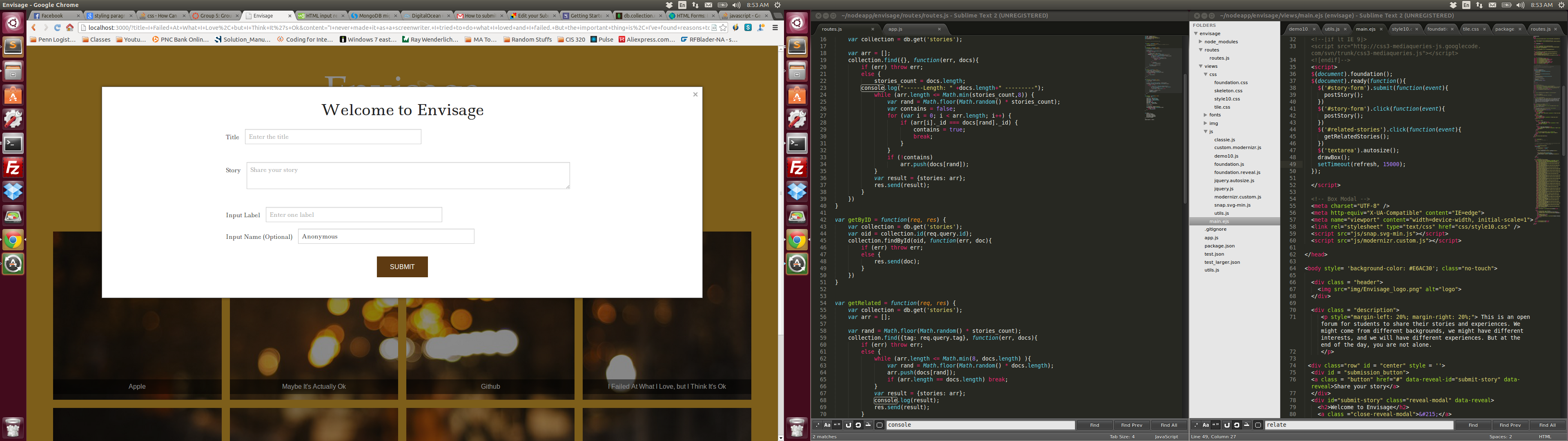Toggle whole word option in routes.js find bar
The image size is (1568, 441).
pos(837,425)
